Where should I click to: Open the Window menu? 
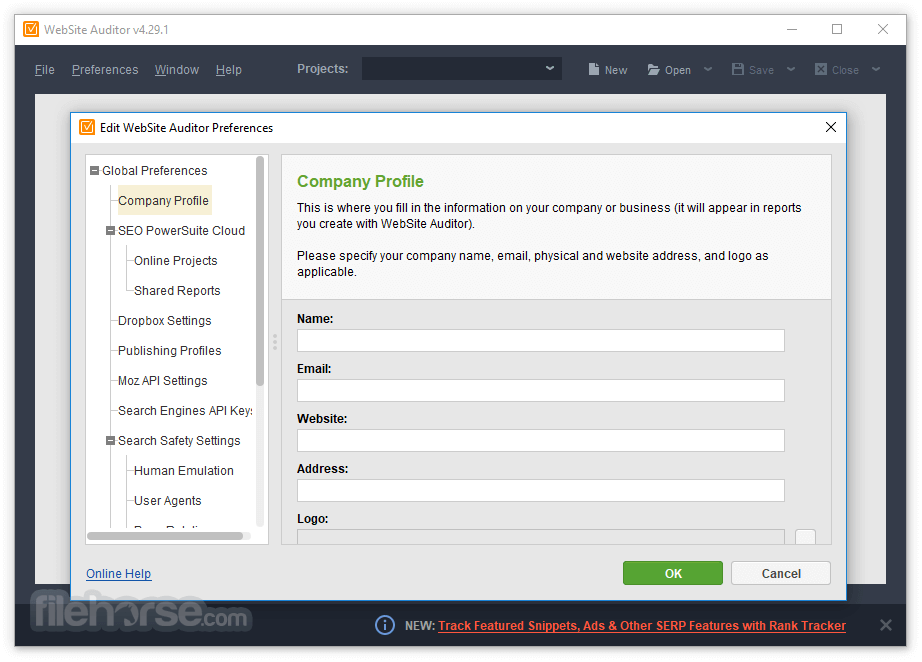177,70
